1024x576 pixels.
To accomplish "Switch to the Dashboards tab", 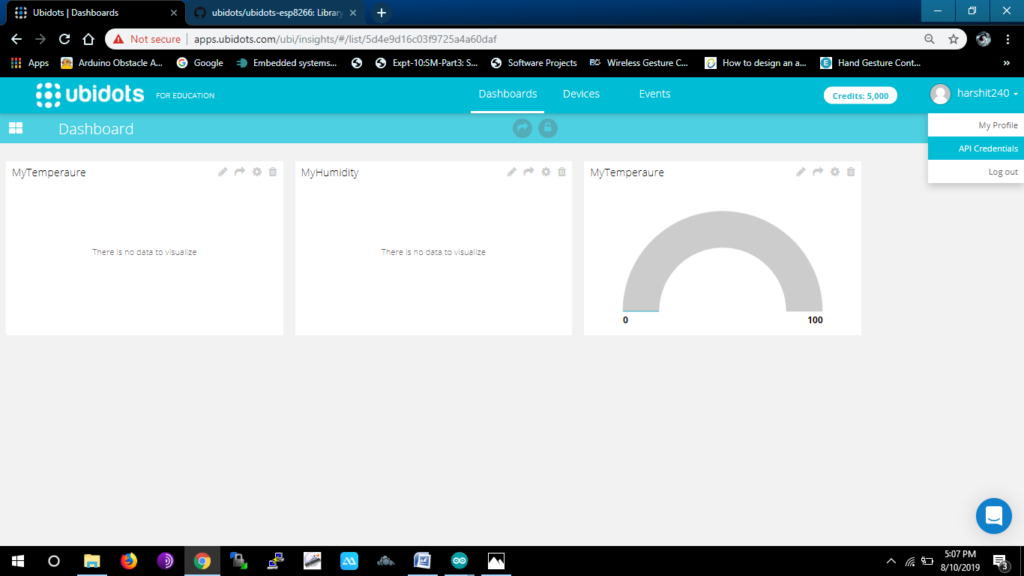I will 507,94.
